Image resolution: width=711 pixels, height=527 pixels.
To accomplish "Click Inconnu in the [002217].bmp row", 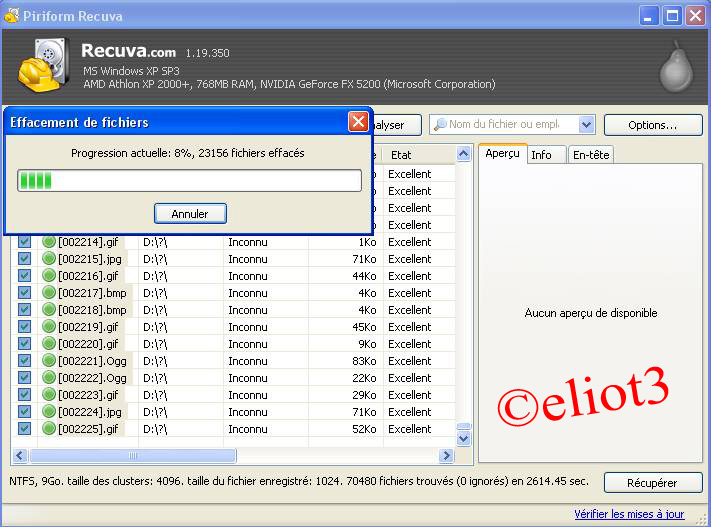I will pos(248,293).
